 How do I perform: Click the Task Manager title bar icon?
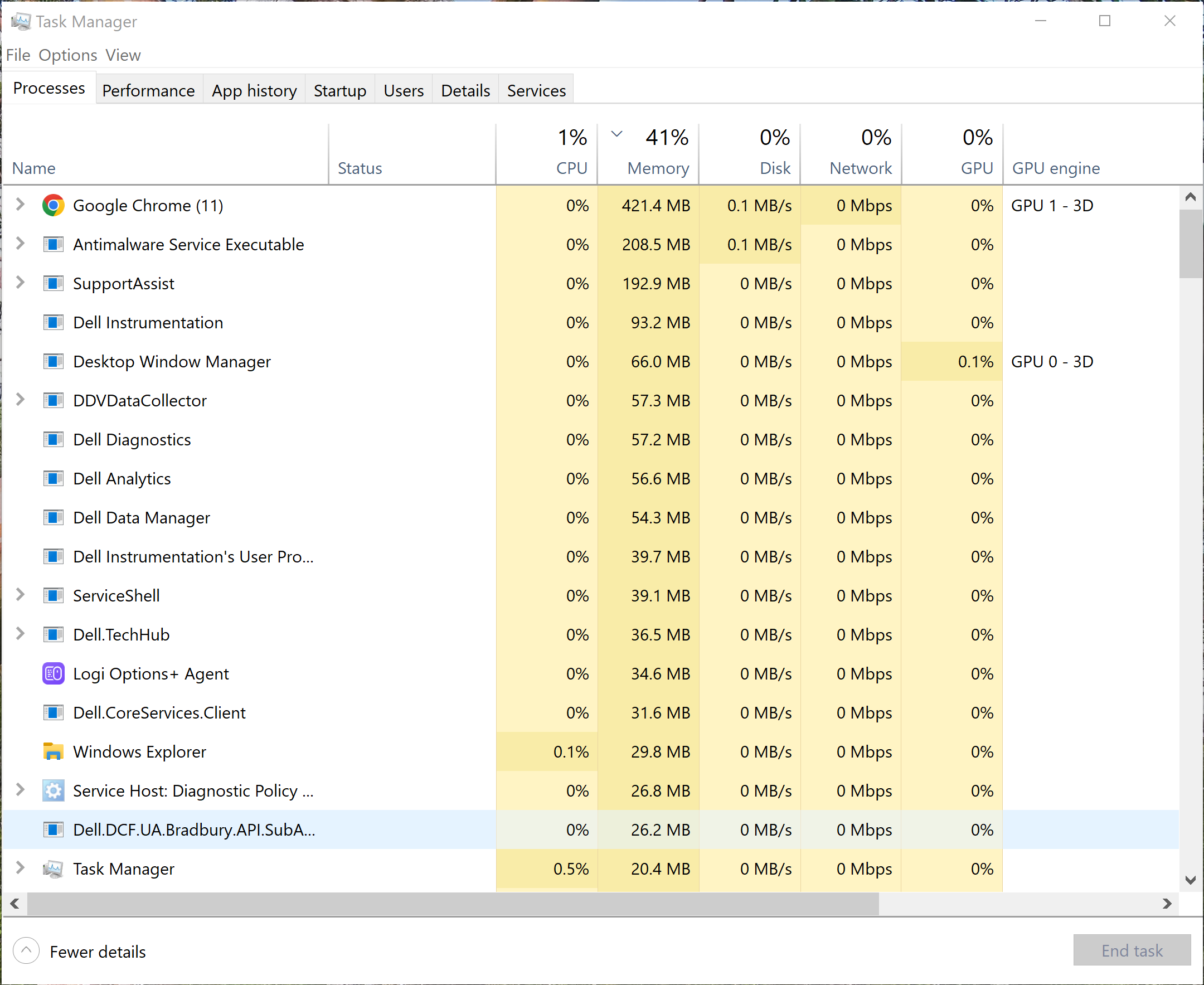click(x=21, y=22)
